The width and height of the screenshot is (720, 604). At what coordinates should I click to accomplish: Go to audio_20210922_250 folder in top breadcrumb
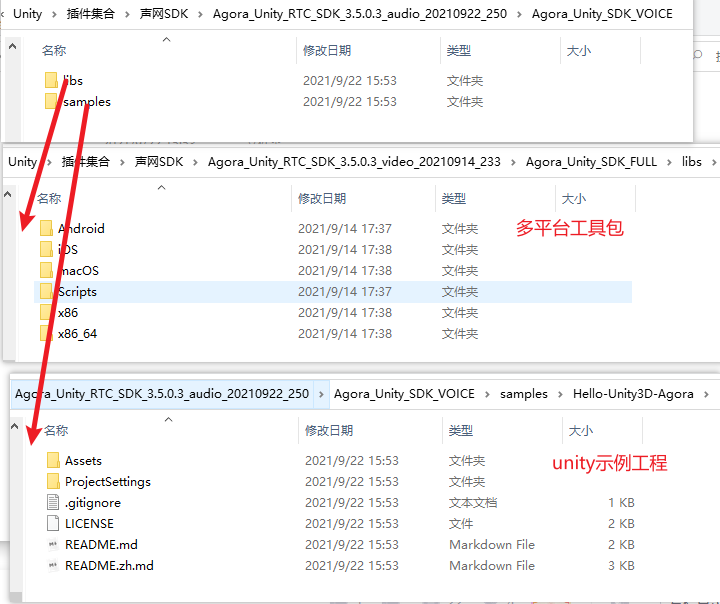360,14
